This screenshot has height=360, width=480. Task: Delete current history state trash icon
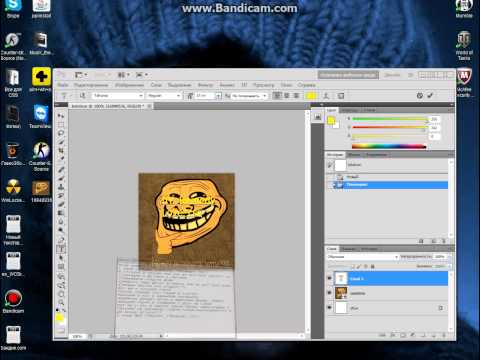click(x=444, y=241)
